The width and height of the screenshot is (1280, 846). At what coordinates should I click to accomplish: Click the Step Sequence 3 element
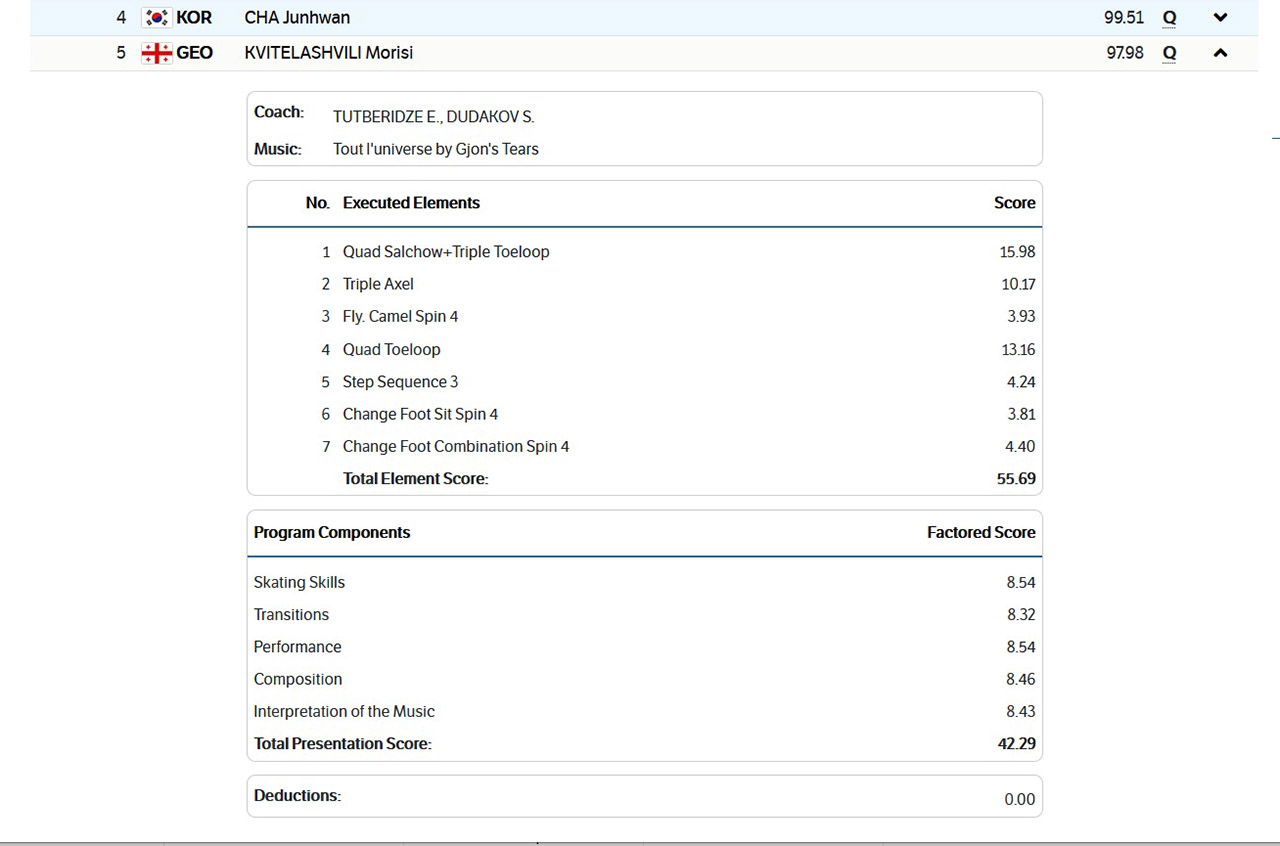(x=400, y=382)
